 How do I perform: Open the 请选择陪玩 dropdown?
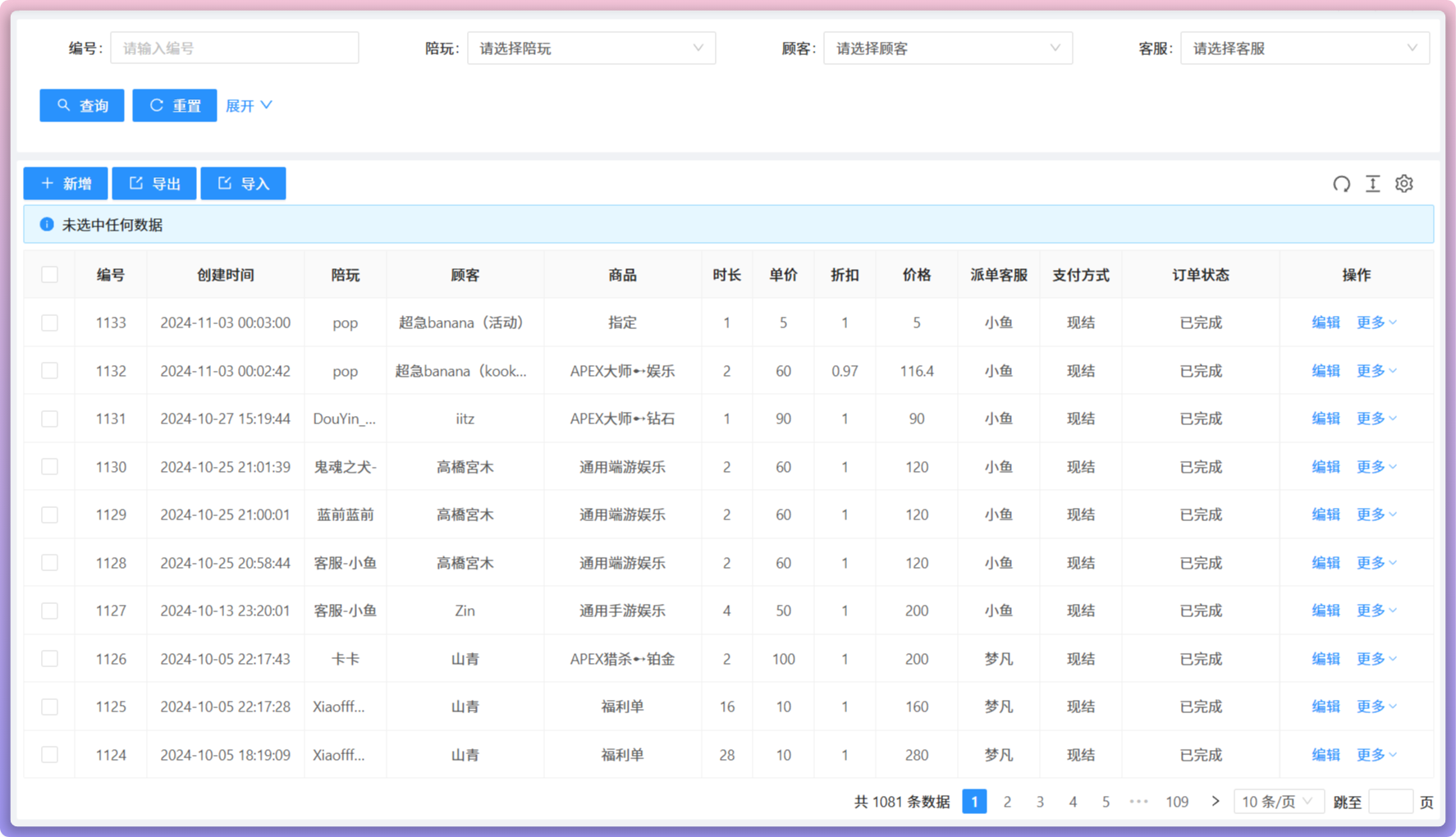[591, 48]
